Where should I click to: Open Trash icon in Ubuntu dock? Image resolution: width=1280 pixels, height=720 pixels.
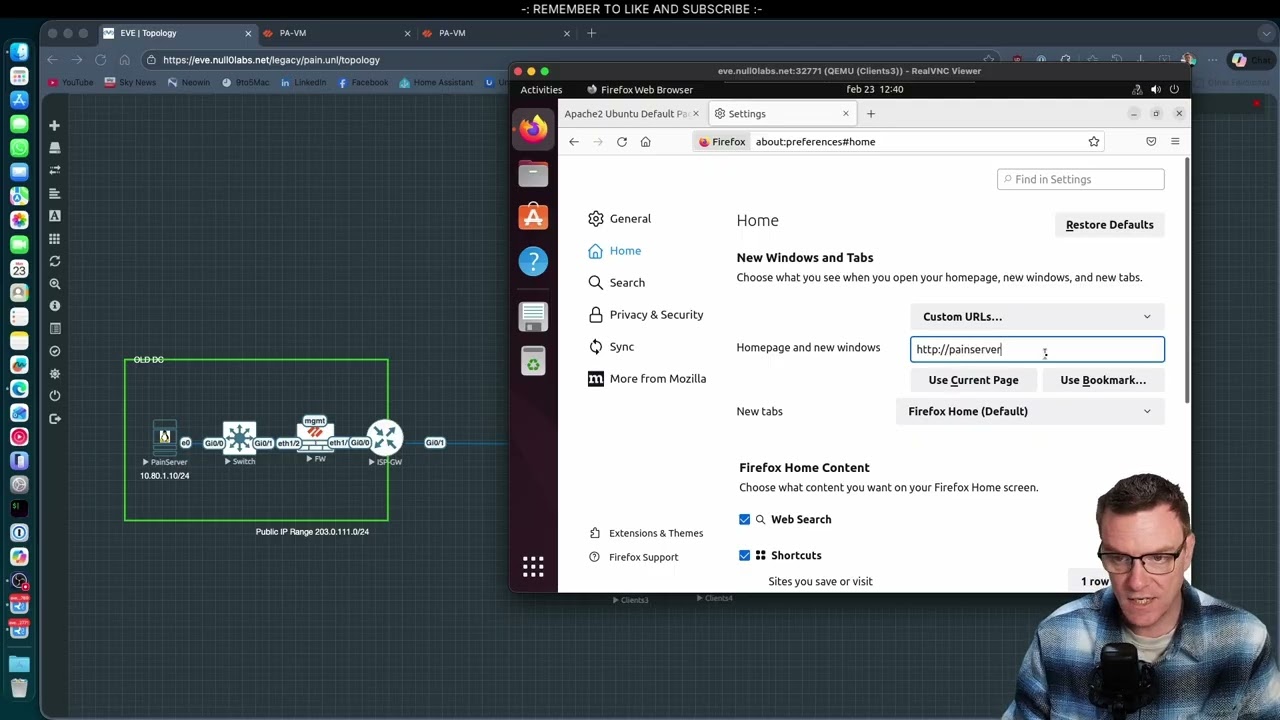(533, 361)
